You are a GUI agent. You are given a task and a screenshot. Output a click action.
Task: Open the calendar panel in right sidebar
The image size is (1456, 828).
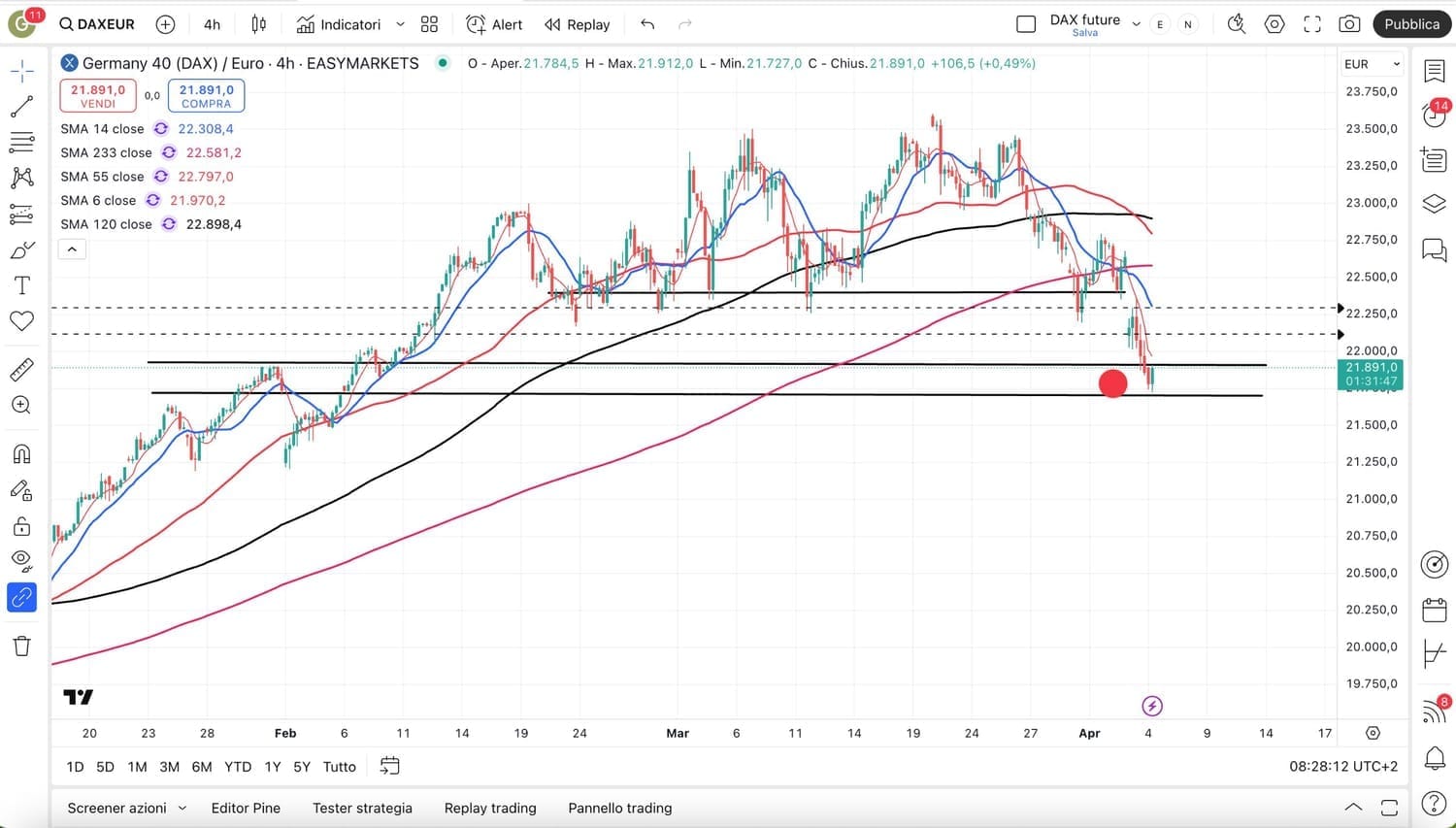1435,610
